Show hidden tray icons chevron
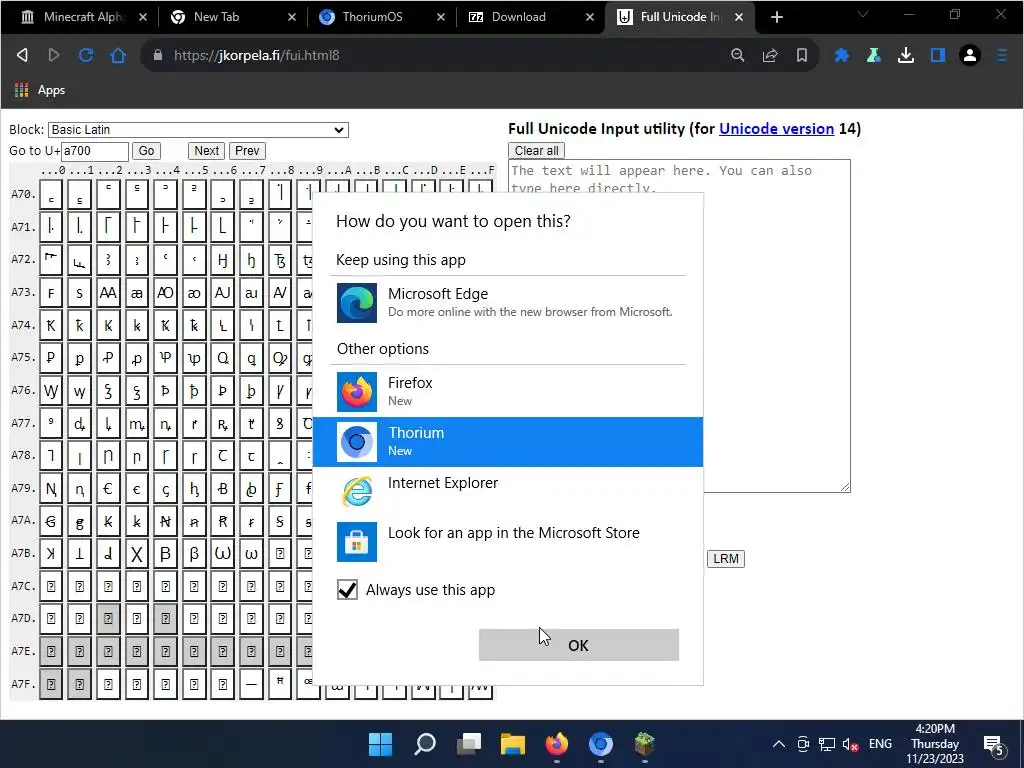The image size is (1024, 768). pos(778,744)
